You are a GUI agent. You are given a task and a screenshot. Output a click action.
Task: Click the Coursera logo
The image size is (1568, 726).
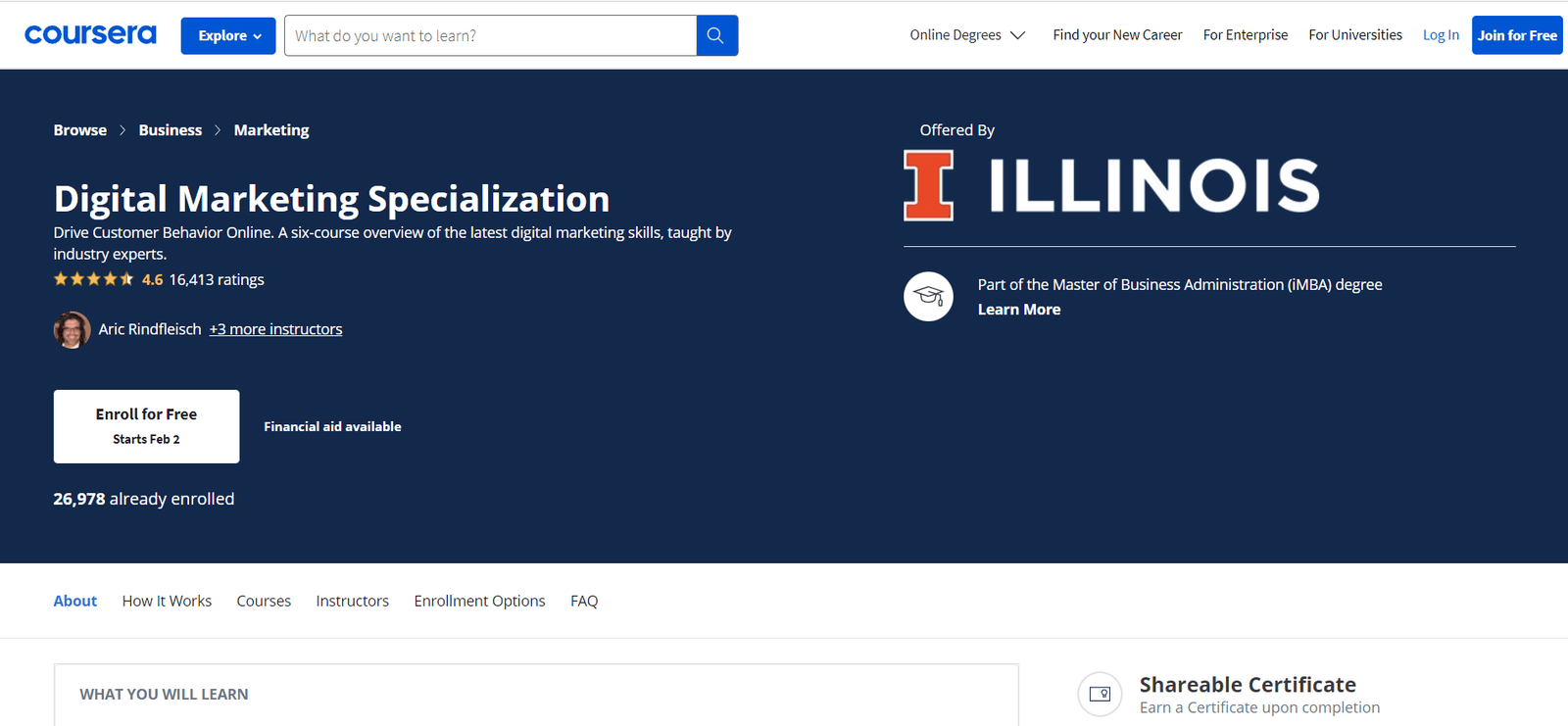point(90,35)
